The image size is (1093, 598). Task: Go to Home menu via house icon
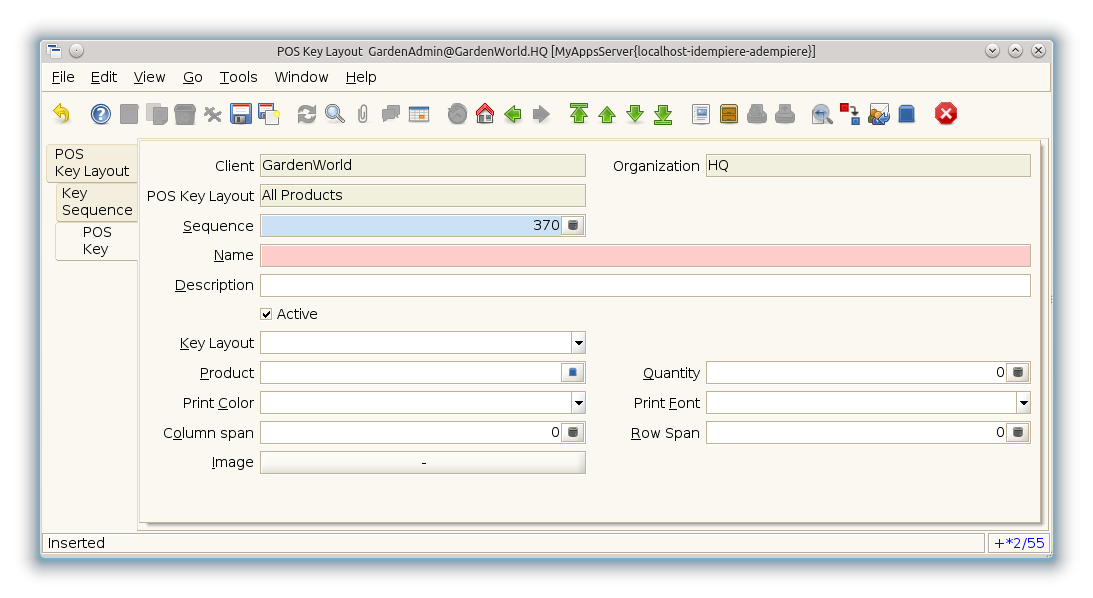click(485, 114)
